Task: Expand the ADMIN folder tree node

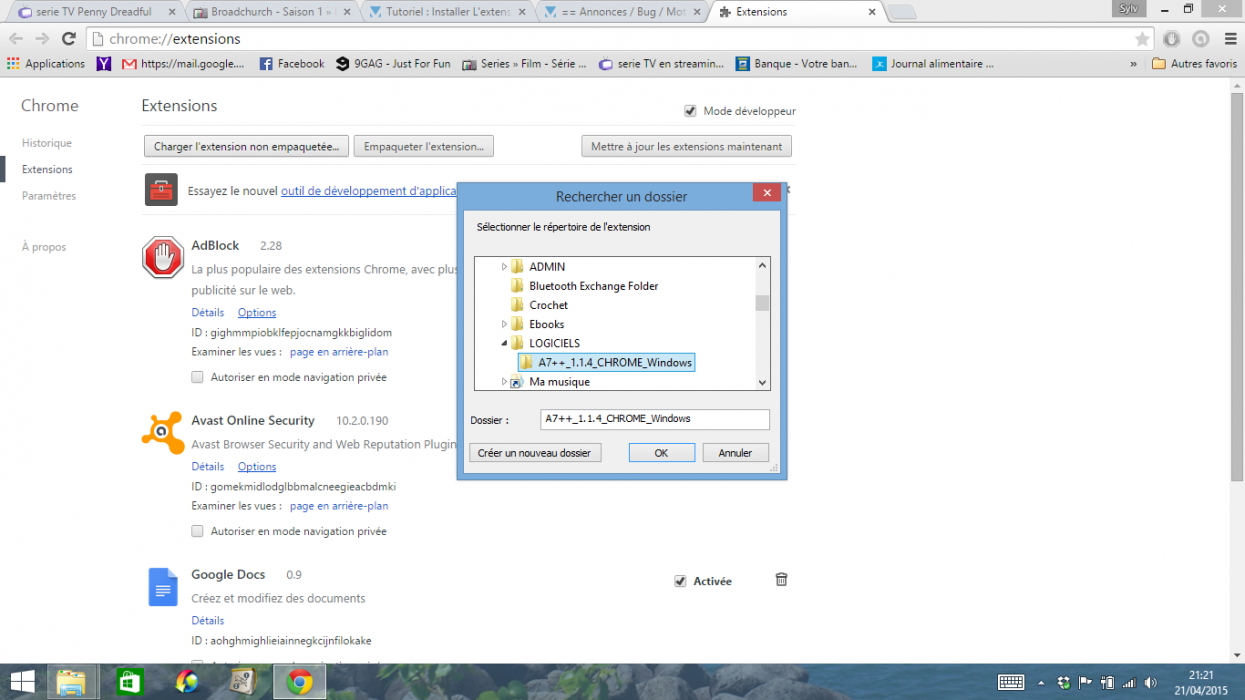Action: 504,267
